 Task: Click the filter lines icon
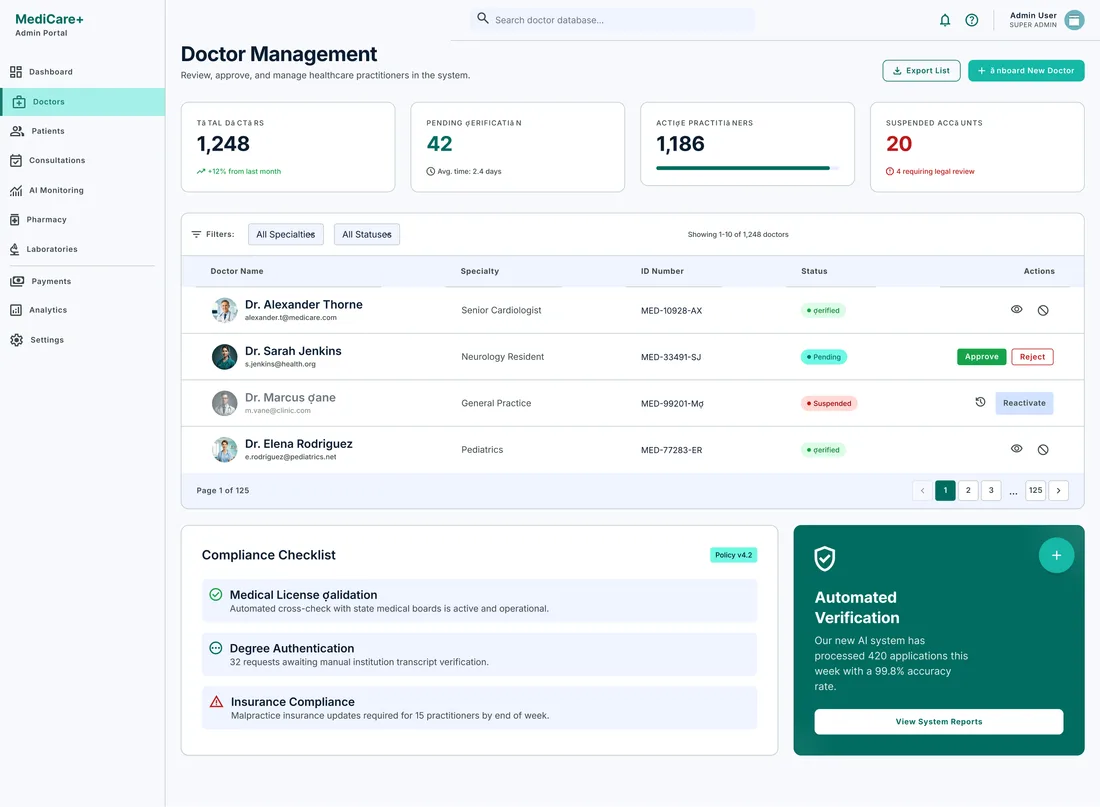[x=196, y=234]
